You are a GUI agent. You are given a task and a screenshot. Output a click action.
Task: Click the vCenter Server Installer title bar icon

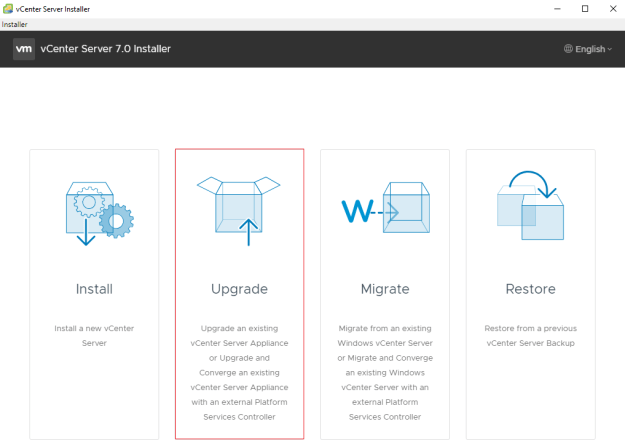[x=8, y=9]
